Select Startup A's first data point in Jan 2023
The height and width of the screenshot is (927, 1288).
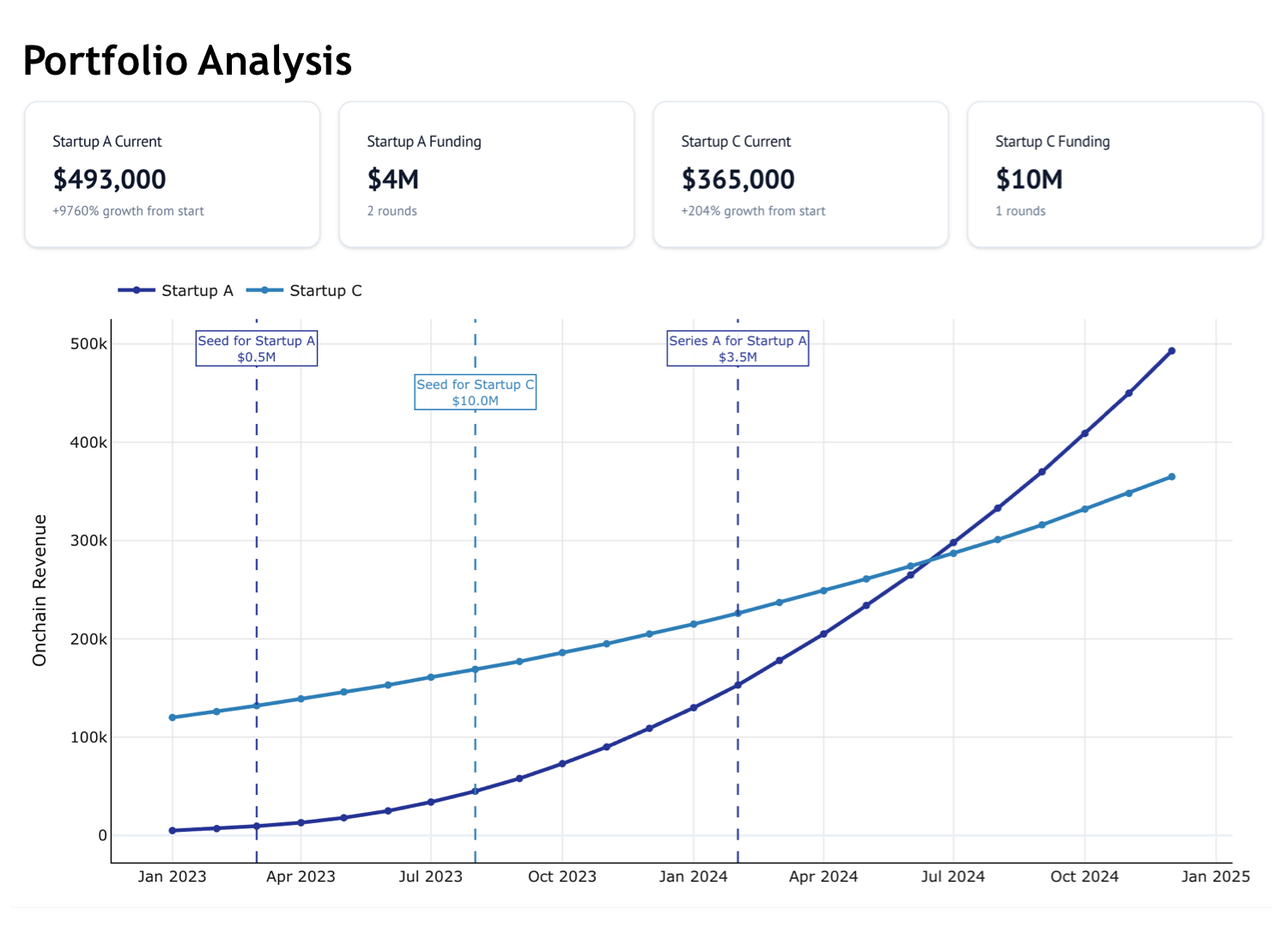click(173, 831)
